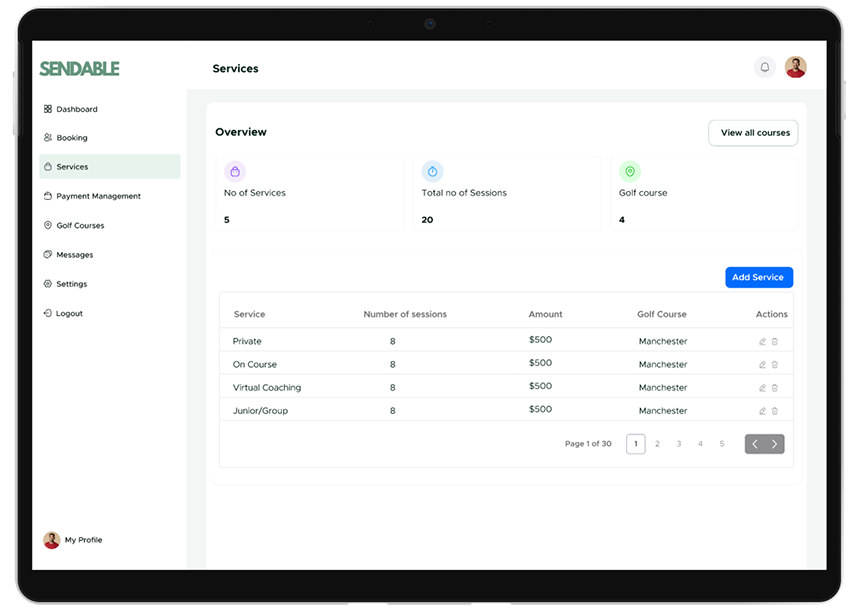Go to previous page using left arrow
Viewport: 851px width, 612px height.
[x=755, y=444]
